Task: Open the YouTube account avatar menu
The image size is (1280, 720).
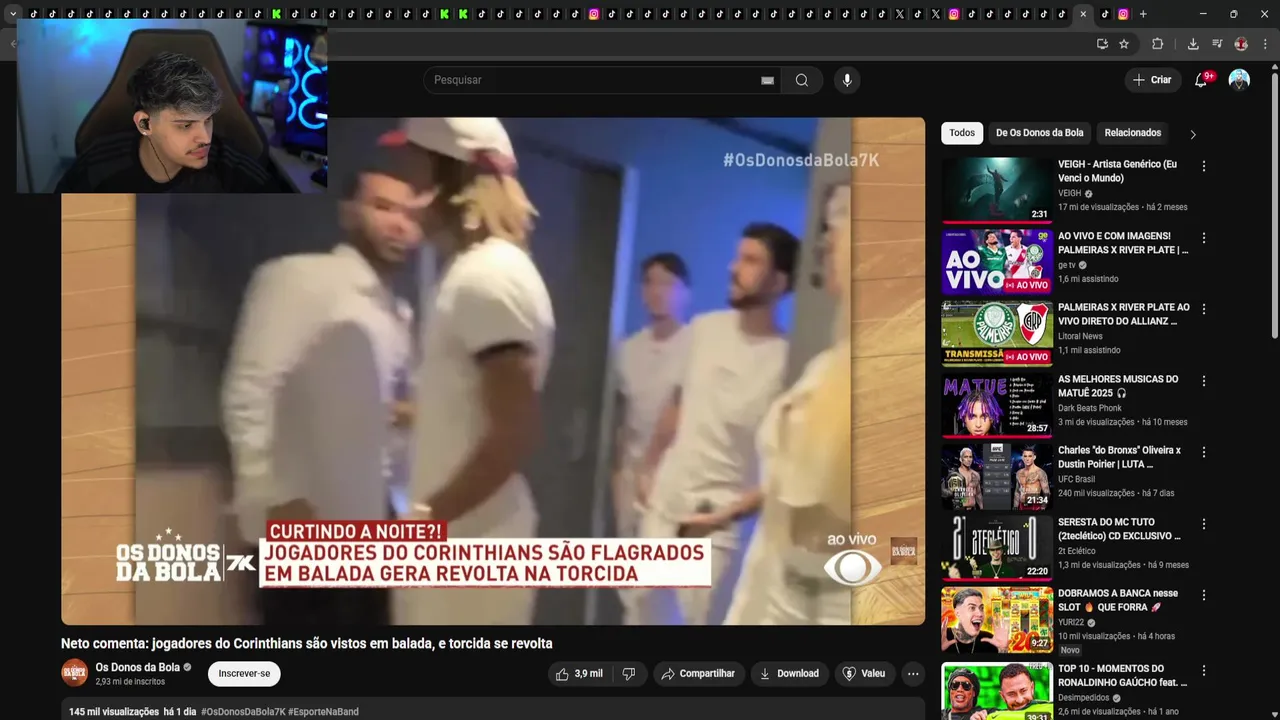Action: pyautogui.click(x=1239, y=80)
